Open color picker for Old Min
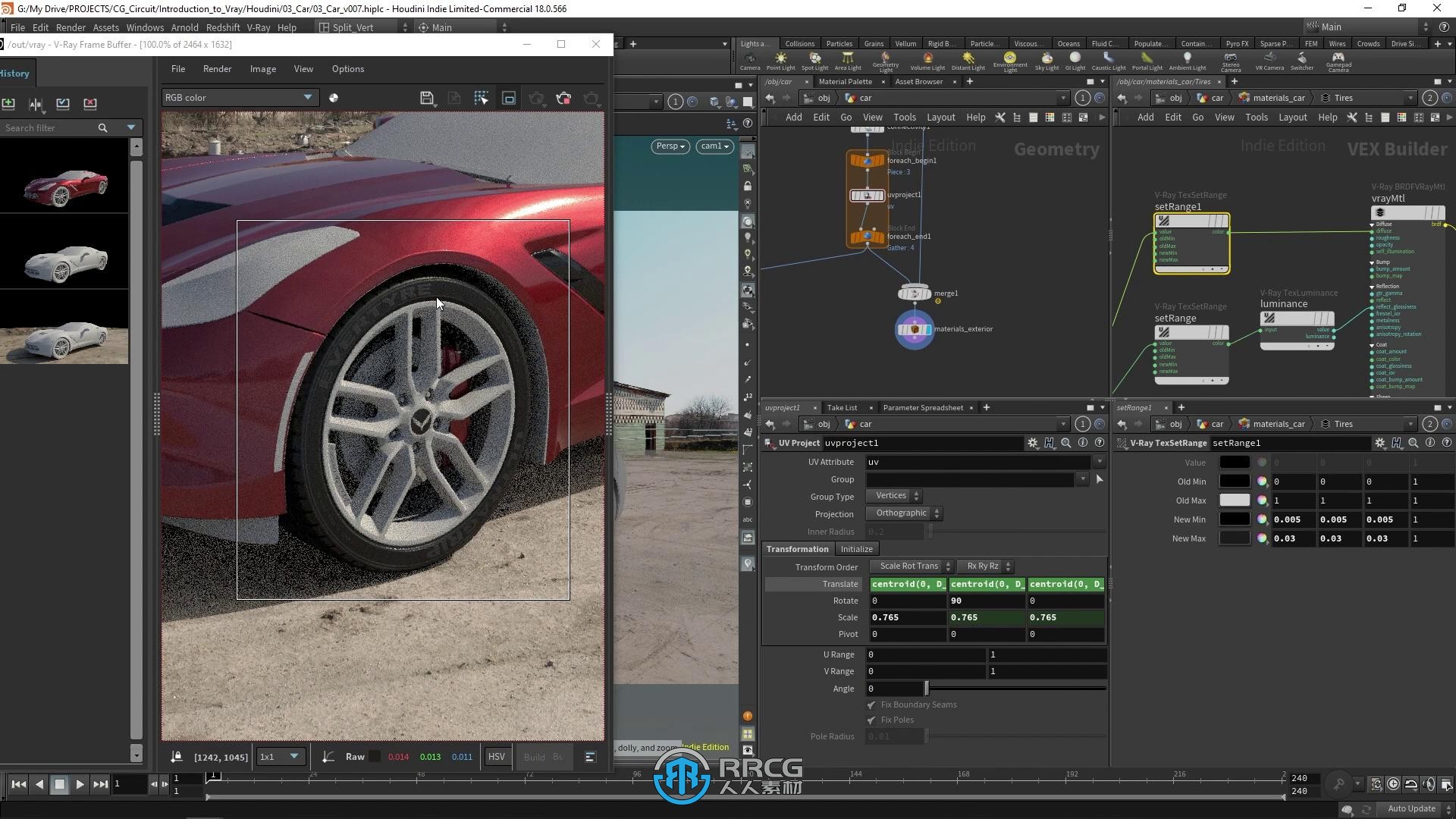The image size is (1456, 819). pos(1262,482)
